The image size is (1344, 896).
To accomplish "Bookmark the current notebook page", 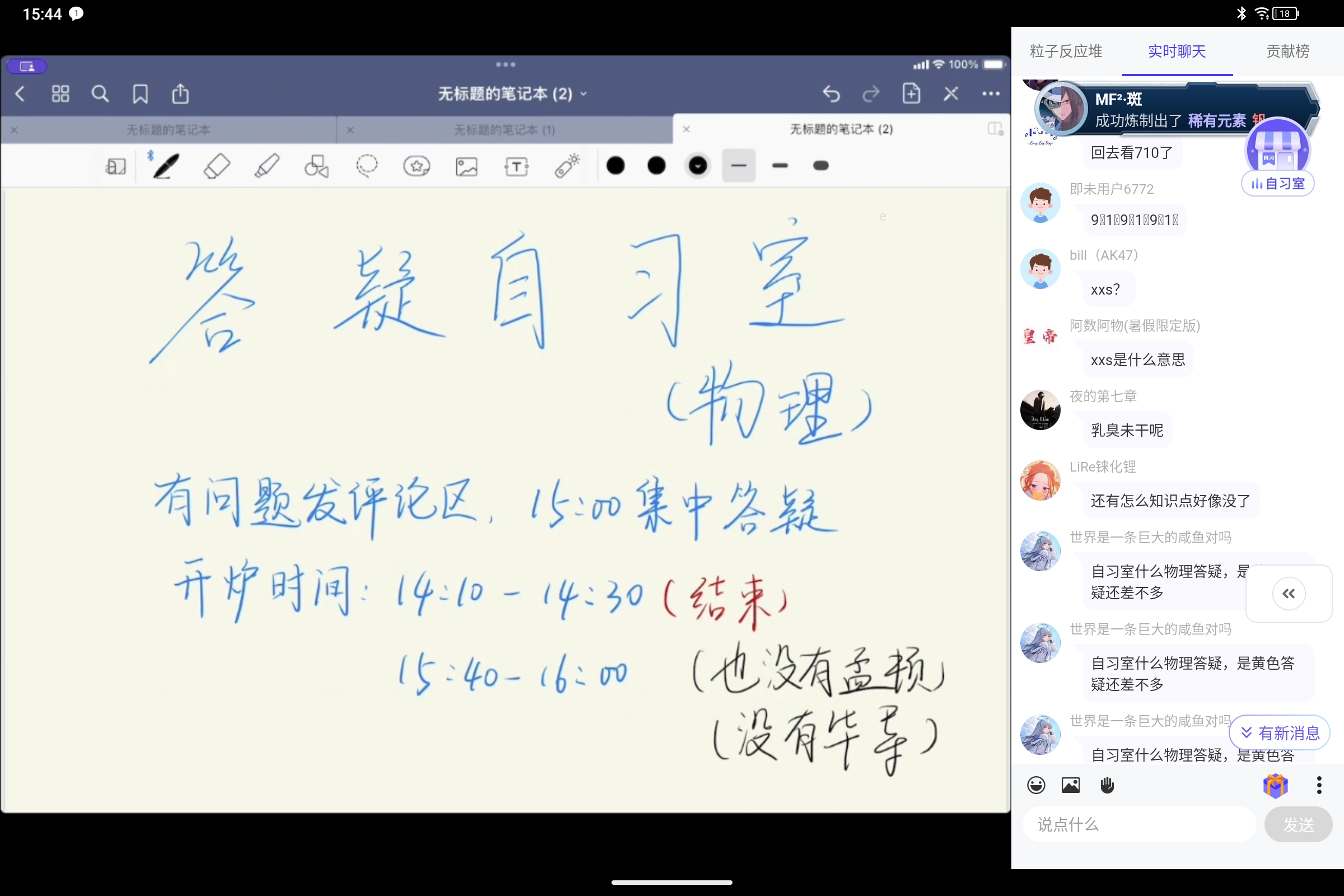I will point(140,94).
